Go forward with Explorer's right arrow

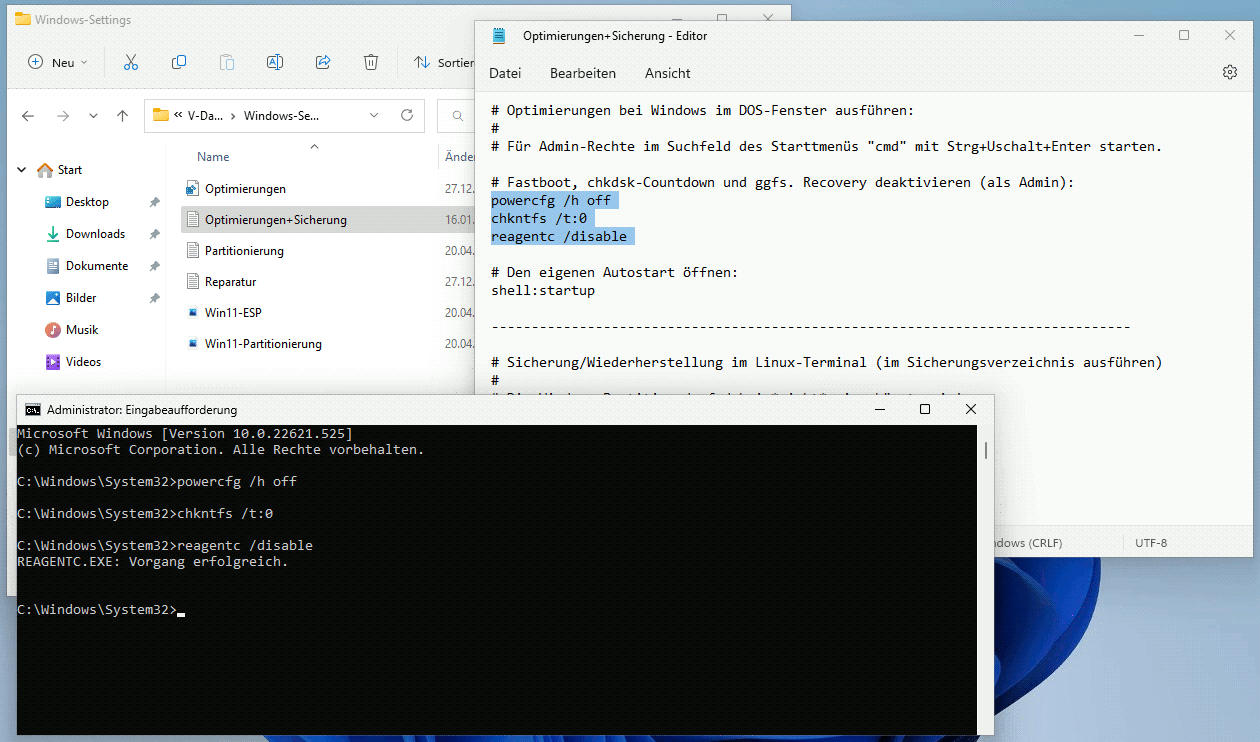point(62,115)
